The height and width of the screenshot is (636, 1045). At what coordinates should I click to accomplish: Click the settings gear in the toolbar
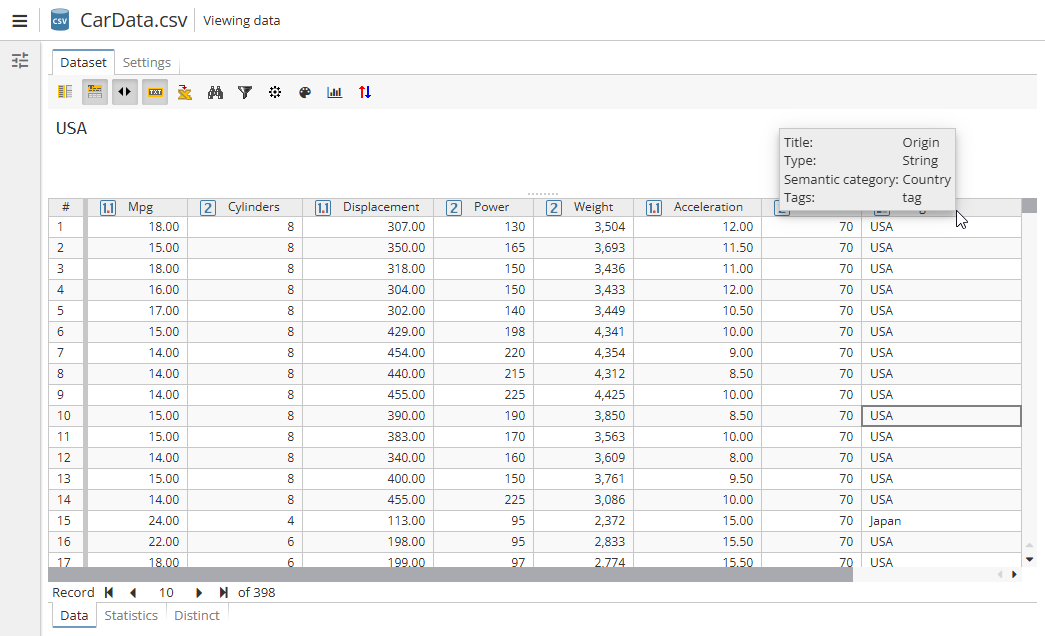(x=275, y=92)
